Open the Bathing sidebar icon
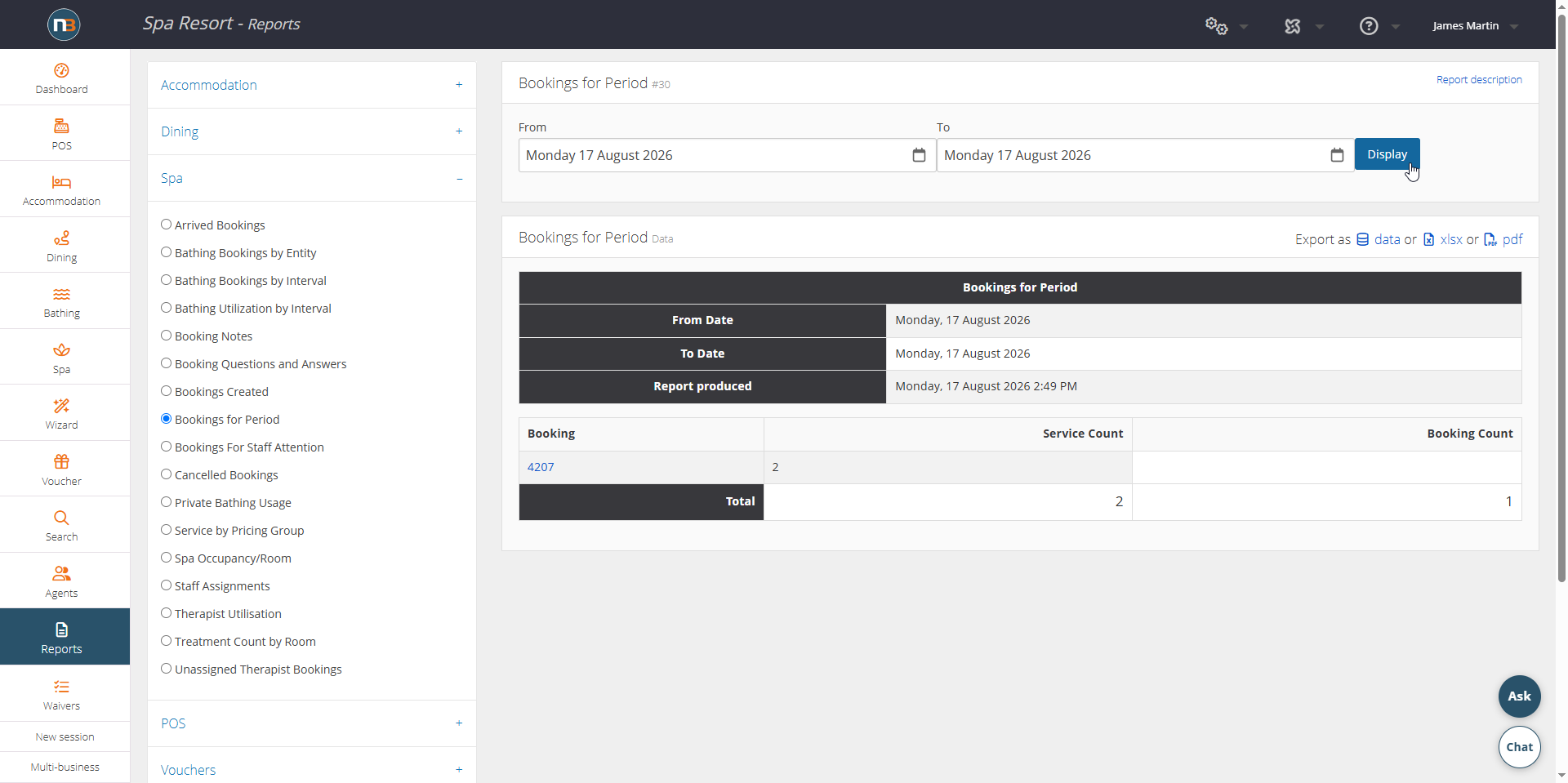This screenshot has width=1568, height=783. (x=61, y=294)
